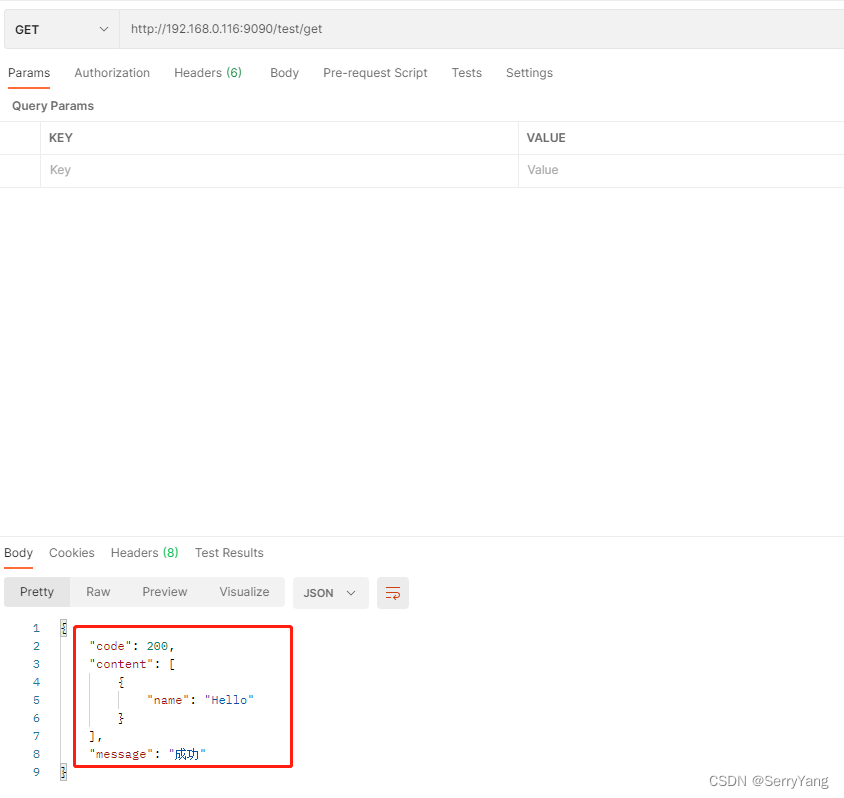844x798 pixels.
Task: Click the Query Params heading
Action: 53,106
